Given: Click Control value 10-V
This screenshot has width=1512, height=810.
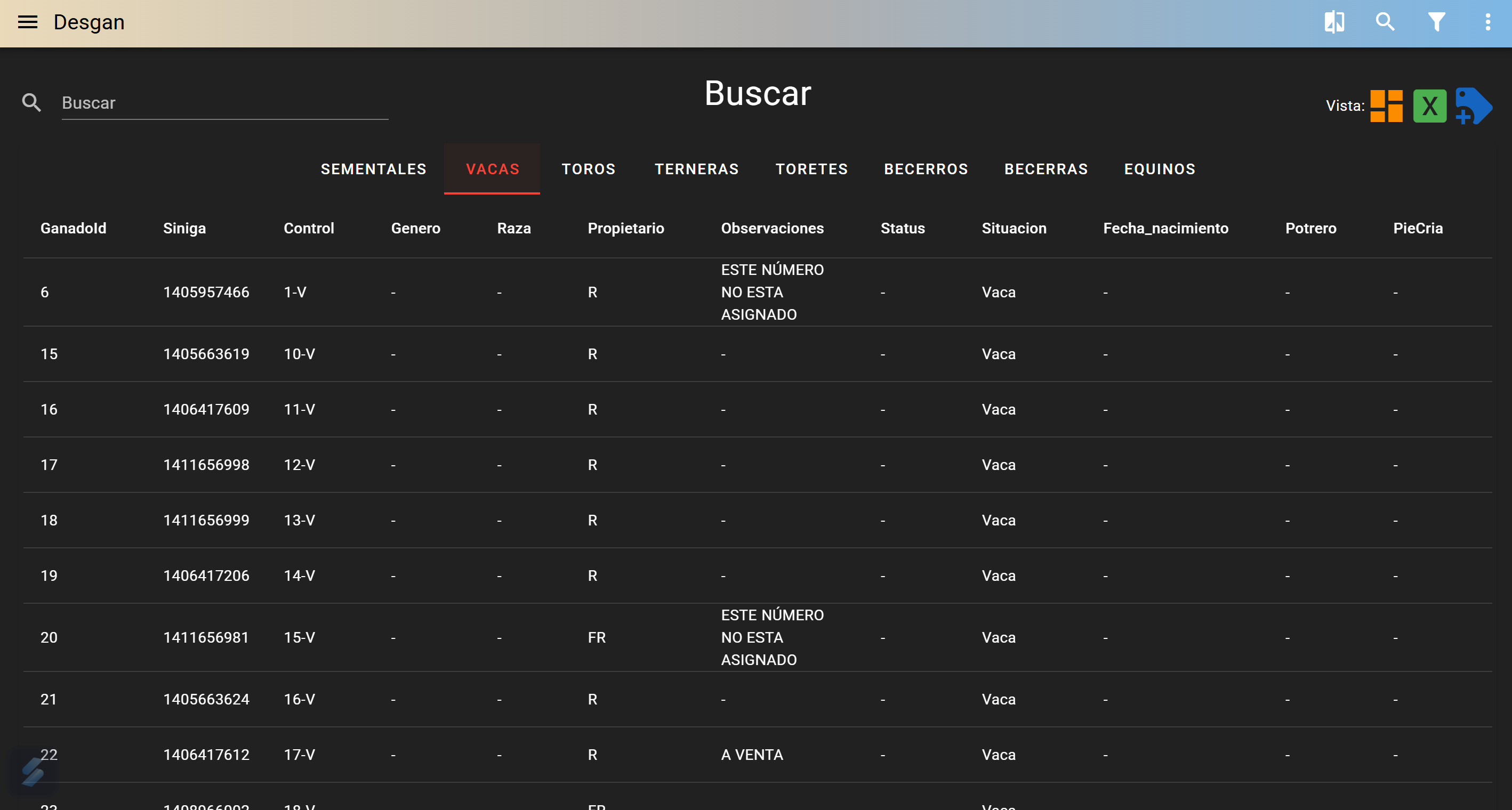Looking at the screenshot, I should [x=299, y=354].
